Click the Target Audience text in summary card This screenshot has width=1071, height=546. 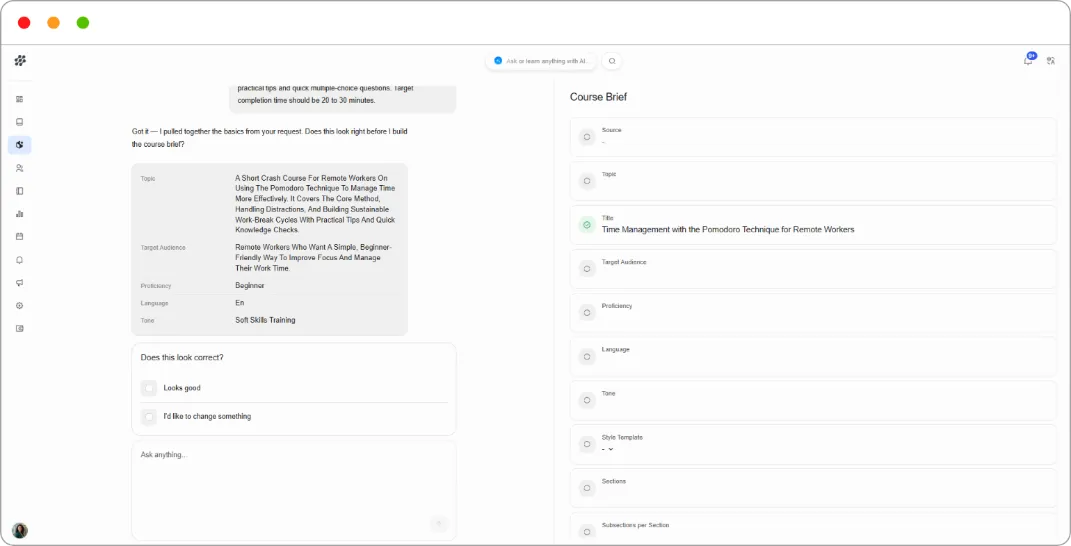tap(314, 258)
